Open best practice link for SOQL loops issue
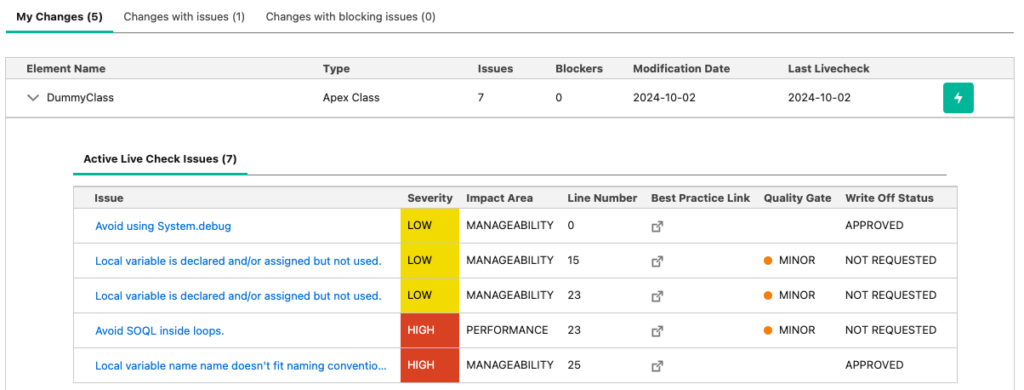The height and width of the screenshot is (390, 1024). [x=657, y=331]
